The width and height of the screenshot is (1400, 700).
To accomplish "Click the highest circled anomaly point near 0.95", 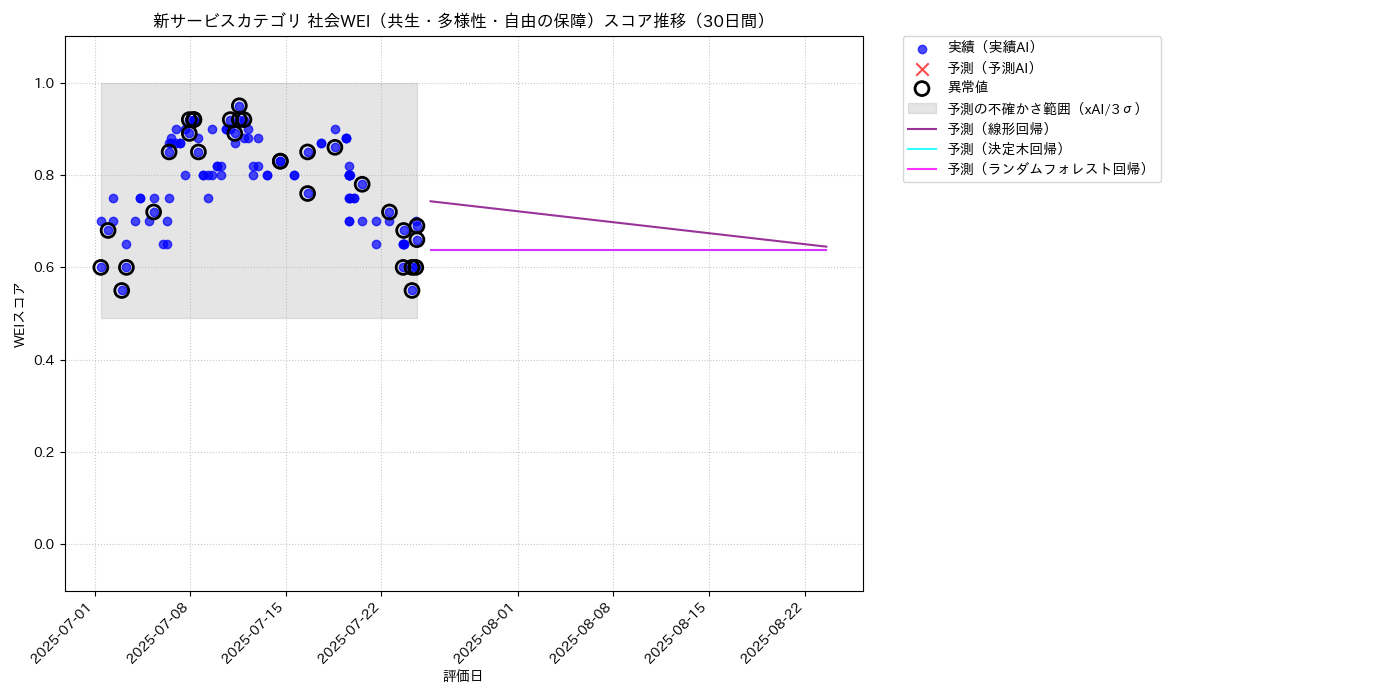I will pyautogui.click(x=239, y=106).
